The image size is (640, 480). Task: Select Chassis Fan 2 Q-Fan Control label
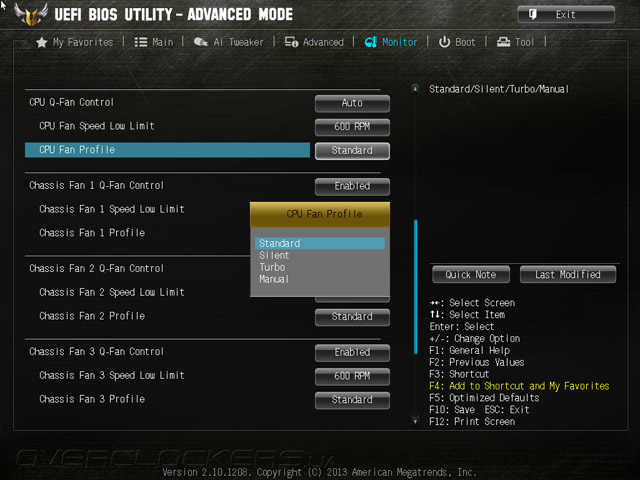coord(96,269)
